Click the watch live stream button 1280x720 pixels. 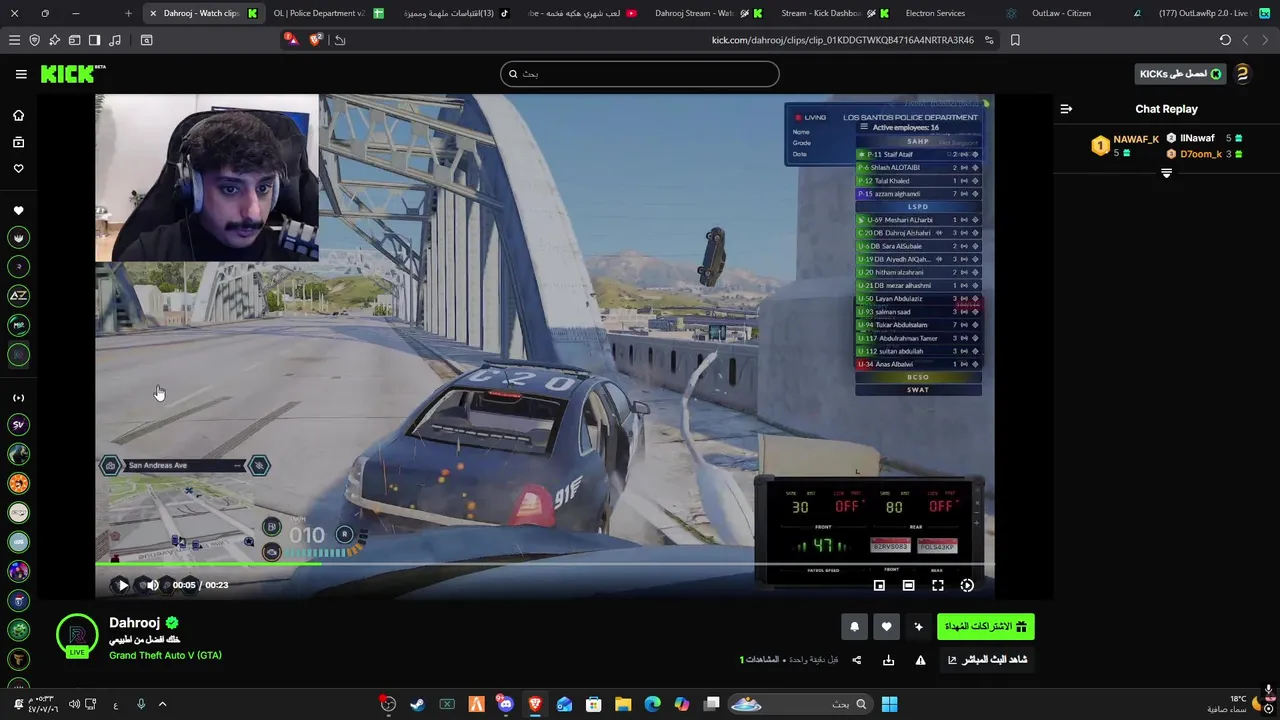pyautogui.click(x=987, y=660)
